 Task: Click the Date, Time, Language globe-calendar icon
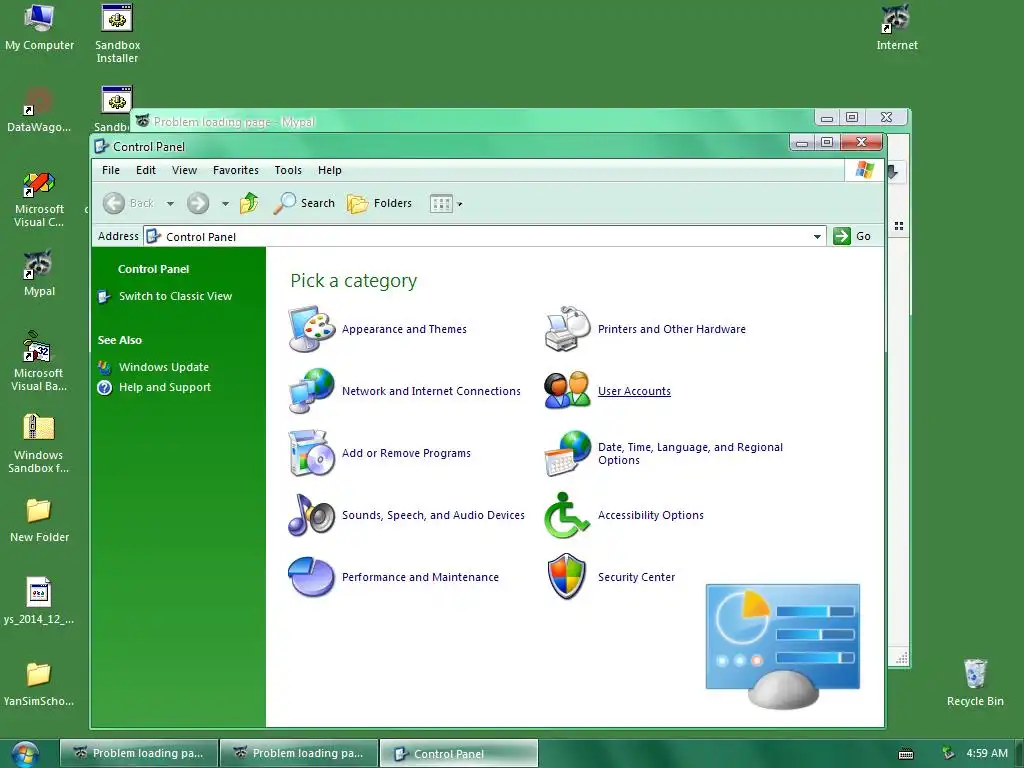pyautogui.click(x=568, y=453)
